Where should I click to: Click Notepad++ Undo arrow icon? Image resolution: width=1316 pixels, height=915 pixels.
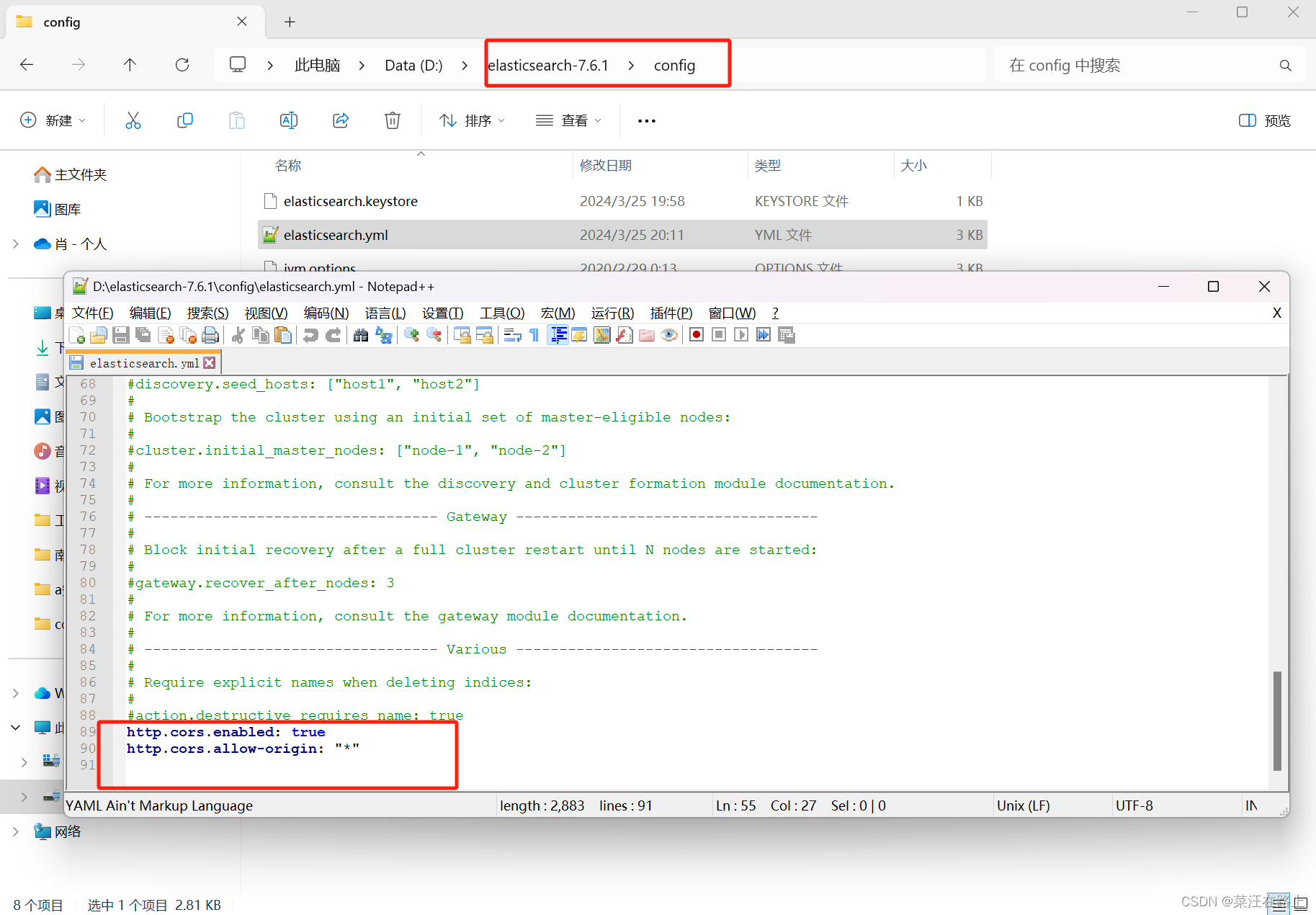(310, 335)
